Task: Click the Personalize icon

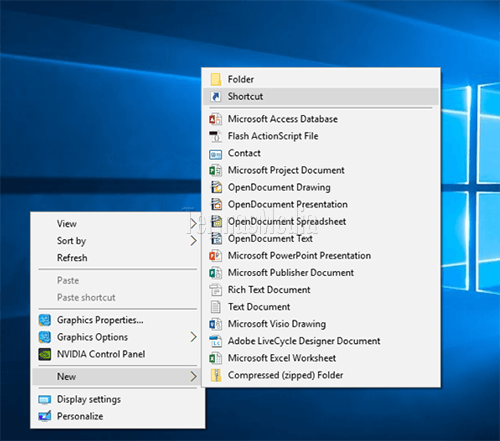Action: (45, 416)
